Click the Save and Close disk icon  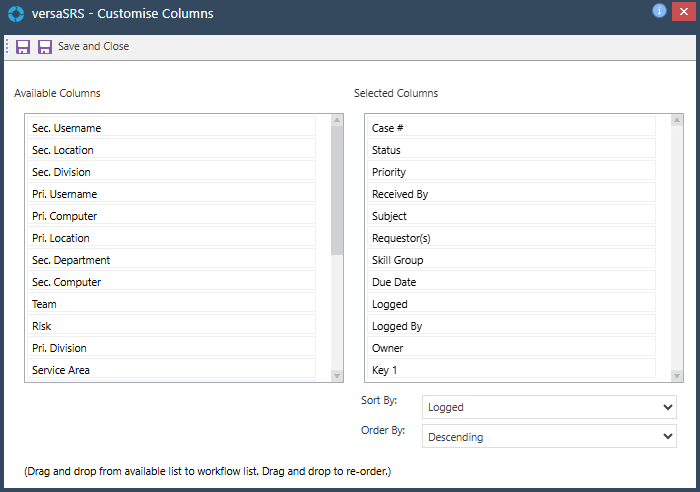(x=45, y=47)
